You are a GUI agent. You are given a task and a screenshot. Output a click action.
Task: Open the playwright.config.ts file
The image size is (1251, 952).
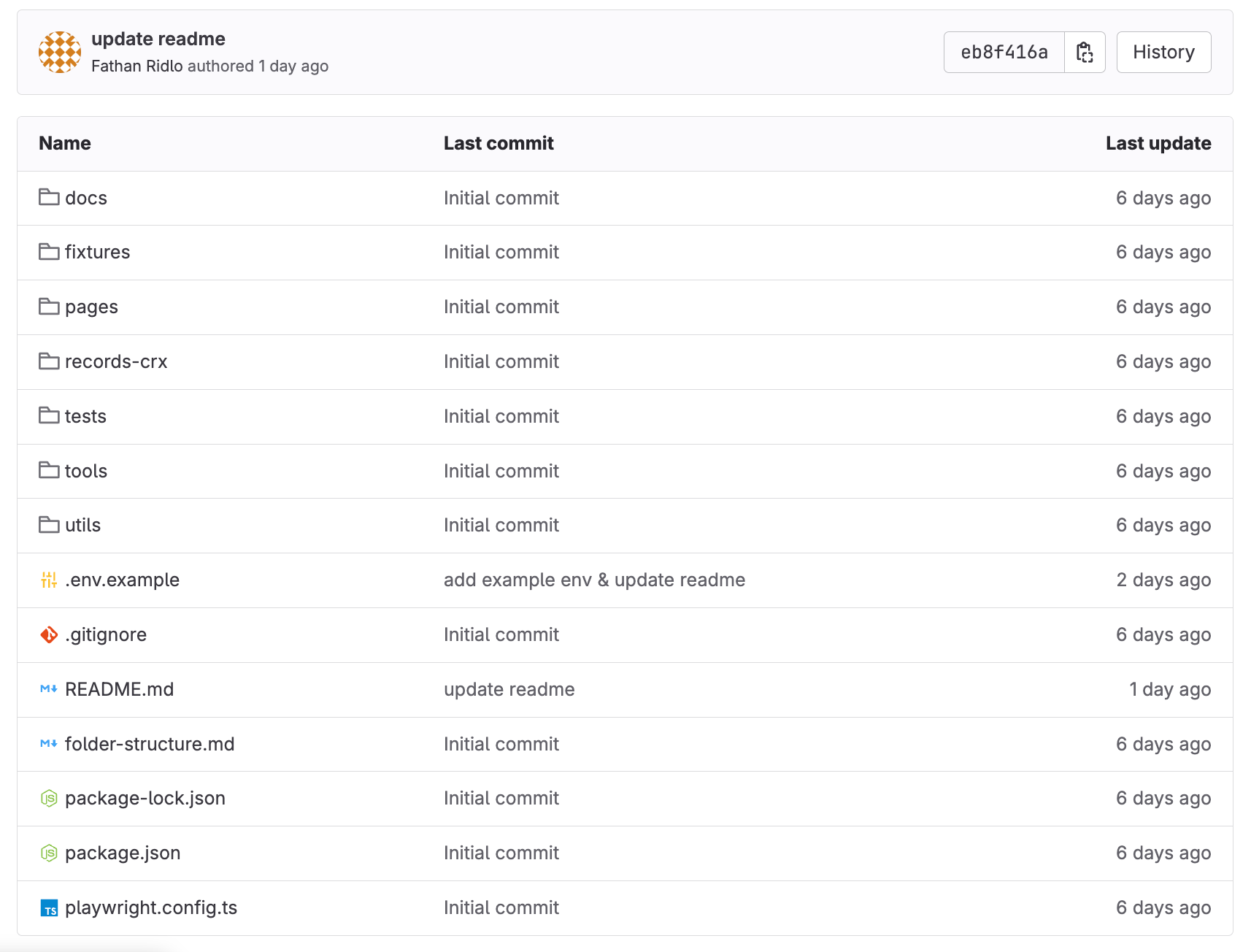[x=151, y=908]
